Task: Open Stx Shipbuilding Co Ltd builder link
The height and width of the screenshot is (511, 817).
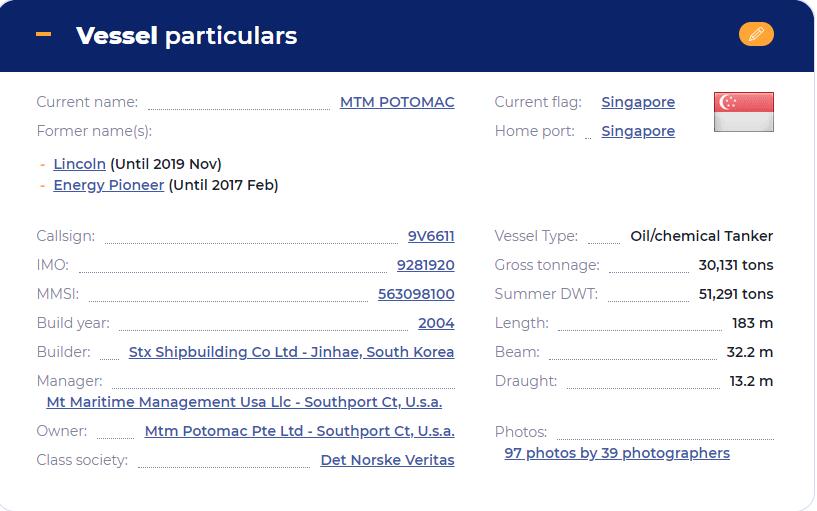Action: tap(291, 353)
